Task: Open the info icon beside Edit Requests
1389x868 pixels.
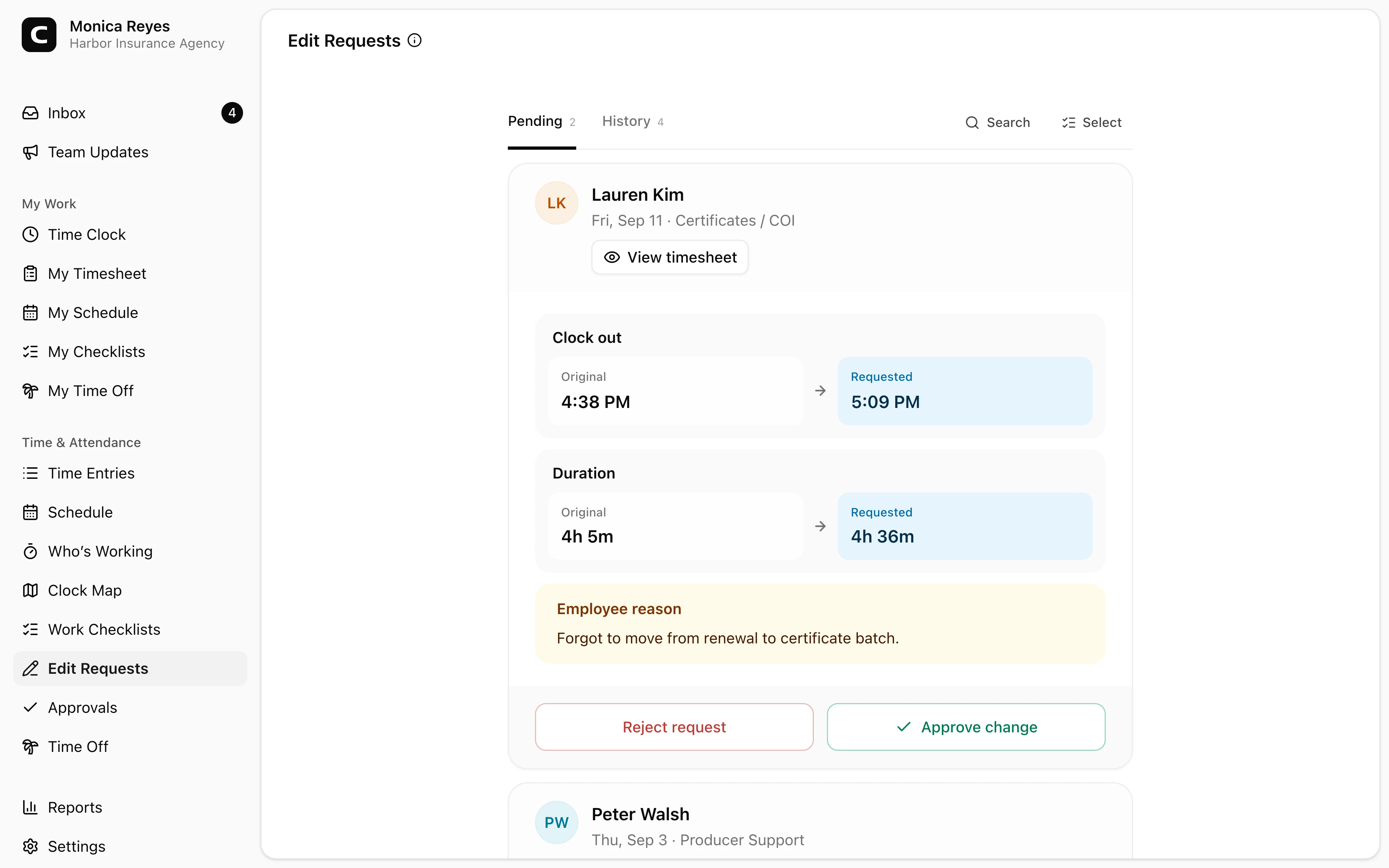Action: pyautogui.click(x=415, y=40)
